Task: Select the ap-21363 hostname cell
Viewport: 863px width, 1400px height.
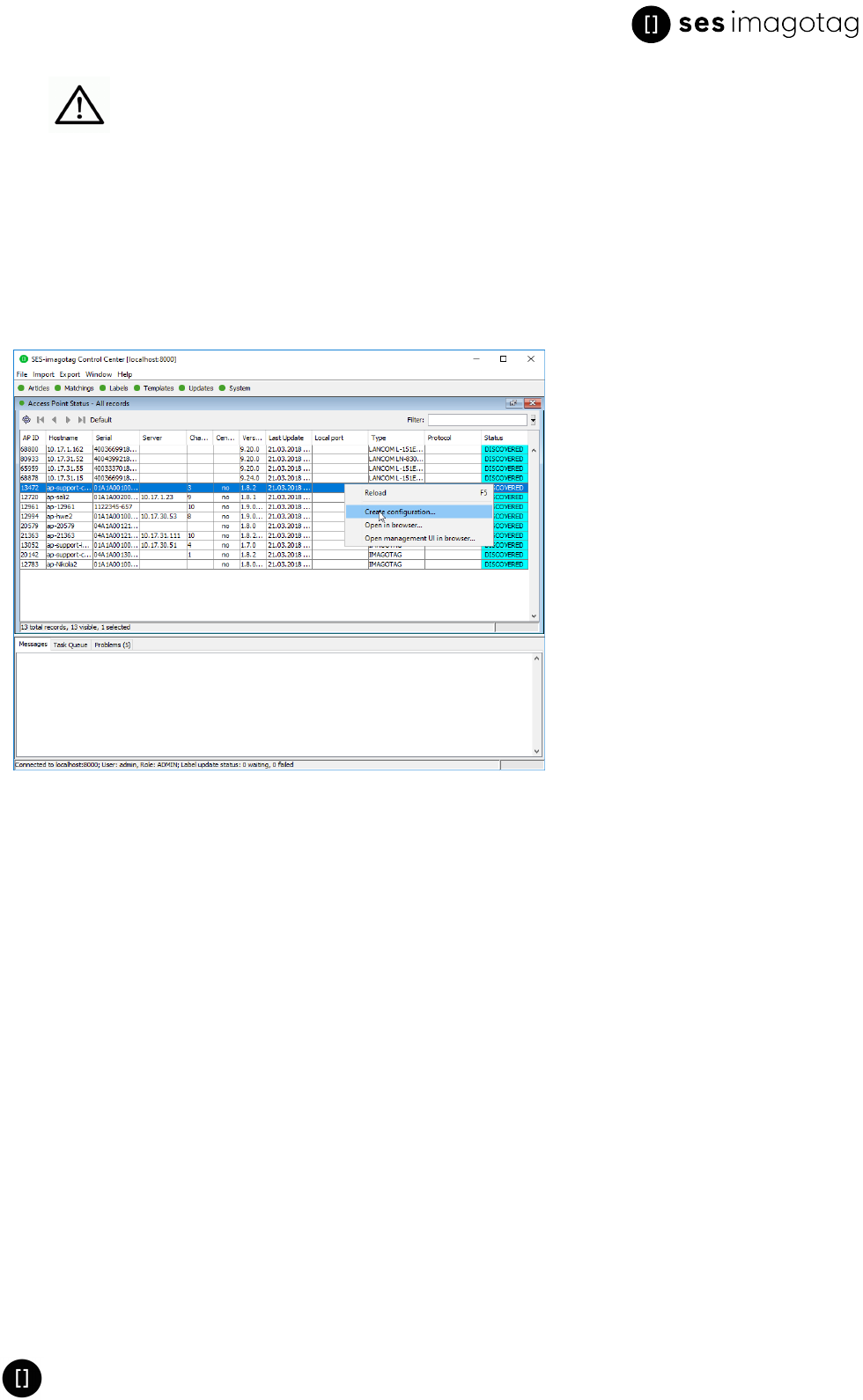Action: [x=69, y=535]
